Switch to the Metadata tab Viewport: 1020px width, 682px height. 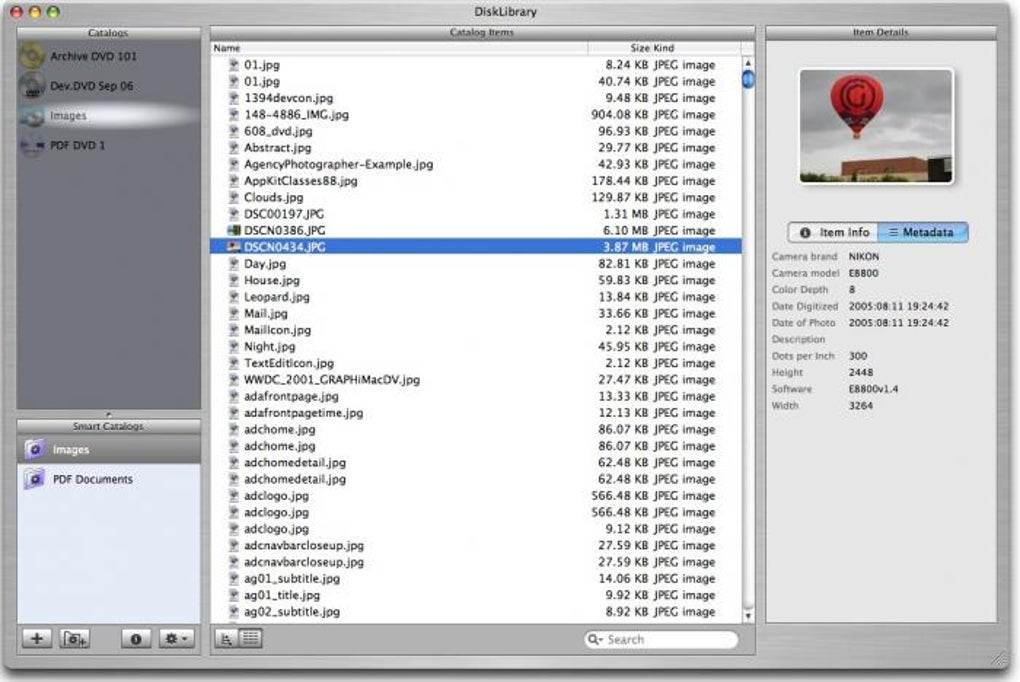[922, 232]
